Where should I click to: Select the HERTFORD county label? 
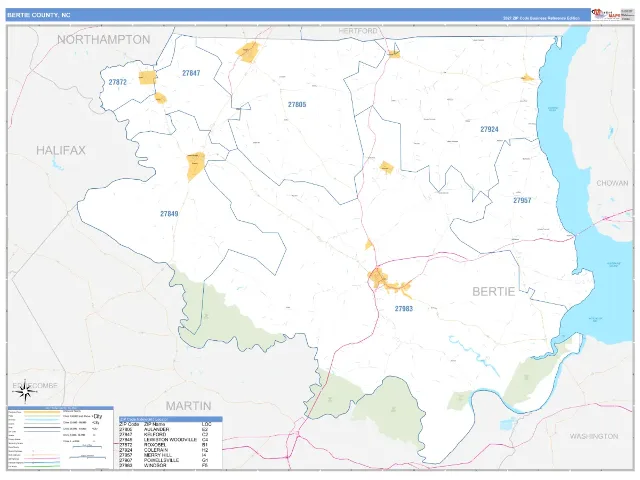point(358,31)
